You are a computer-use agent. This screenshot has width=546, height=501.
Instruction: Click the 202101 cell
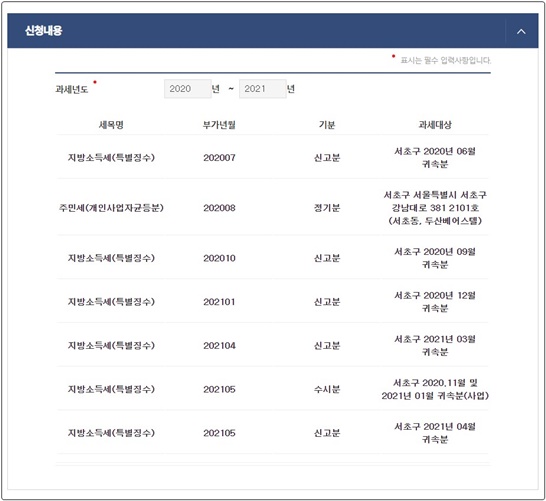click(219, 302)
